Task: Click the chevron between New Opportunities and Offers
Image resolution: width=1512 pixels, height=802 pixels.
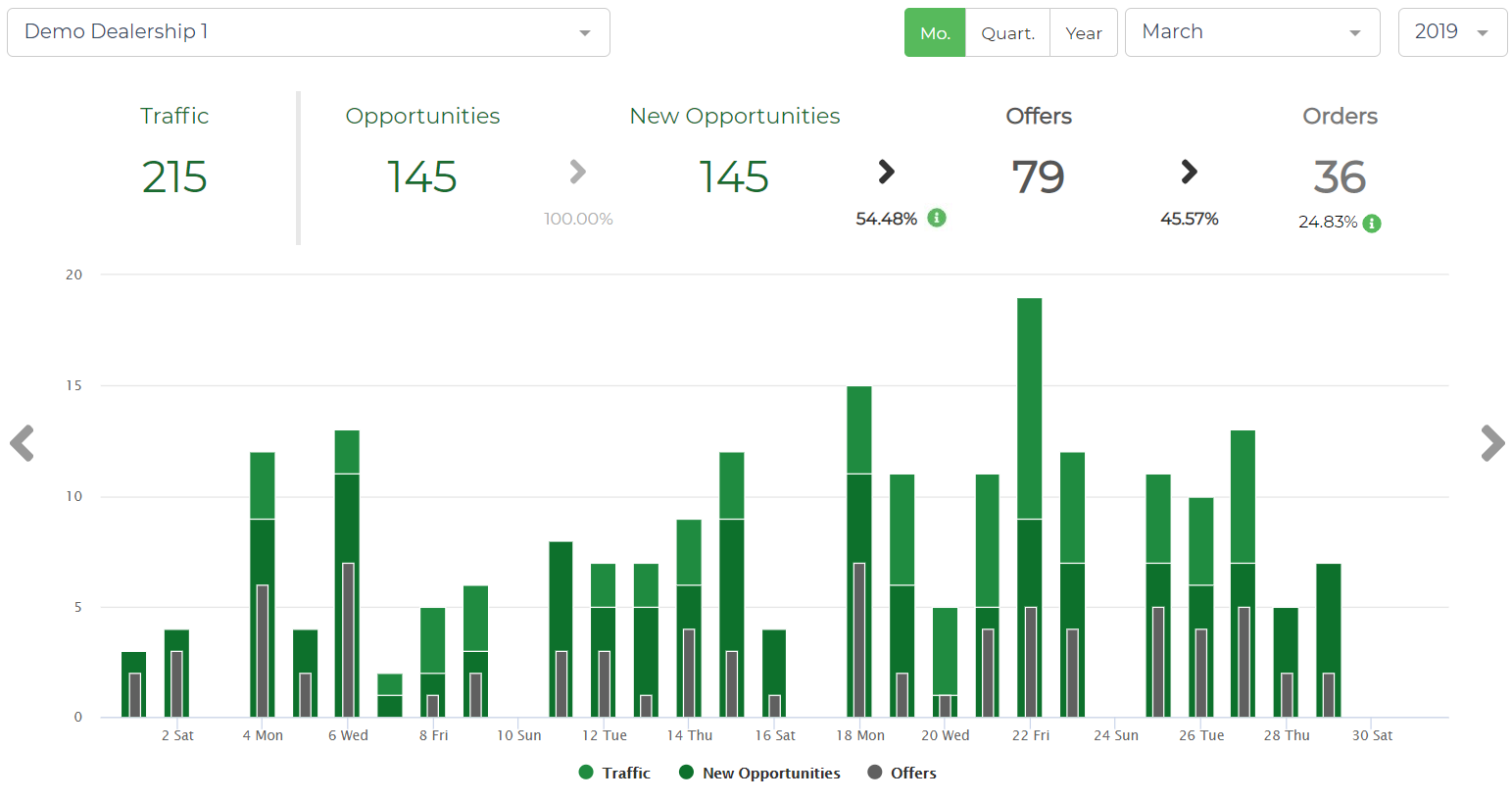Action: tap(886, 173)
